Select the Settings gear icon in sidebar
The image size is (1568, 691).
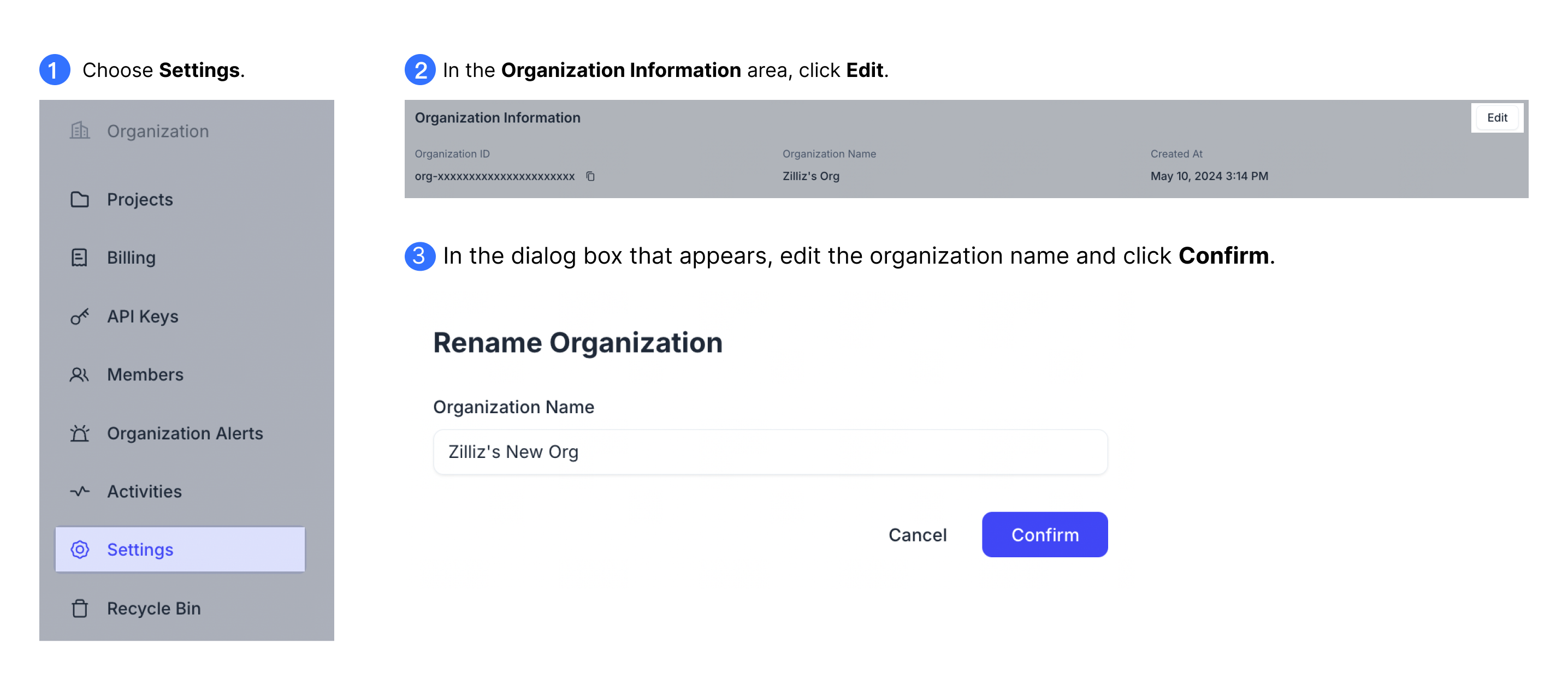(x=79, y=549)
